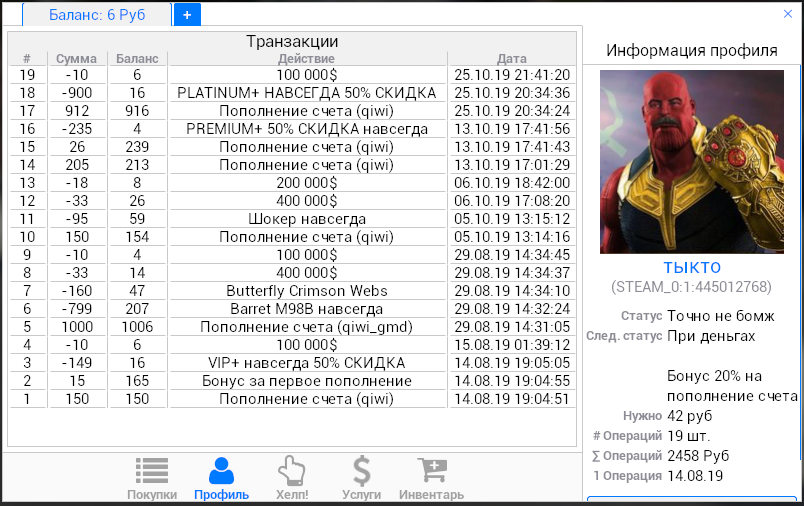Image resolution: width=804 pixels, height=506 pixels.
Task: Select the Шокер навсегда transaction row
Action: (x=307, y=219)
